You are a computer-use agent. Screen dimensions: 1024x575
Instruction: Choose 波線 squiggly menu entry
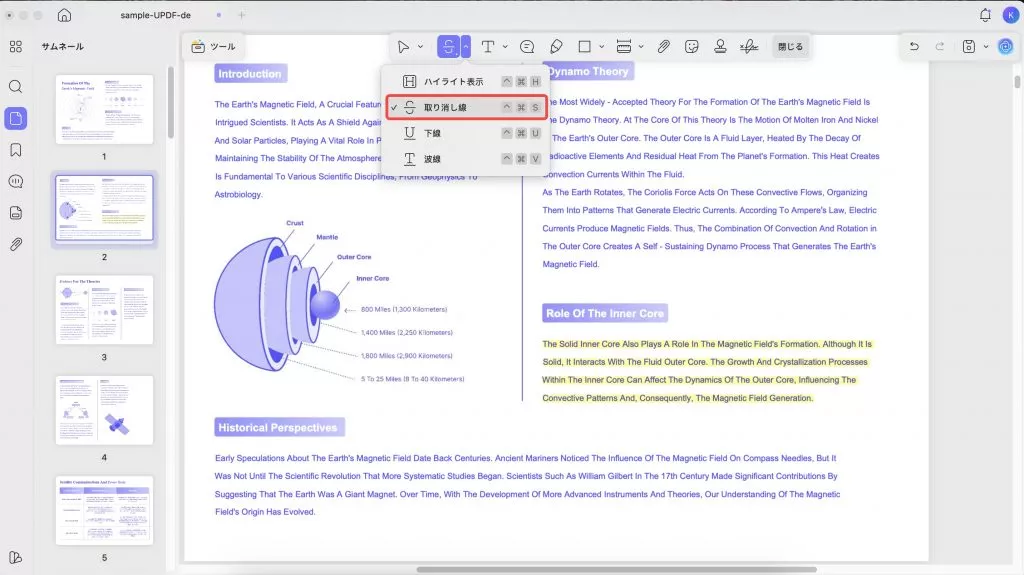(466, 159)
